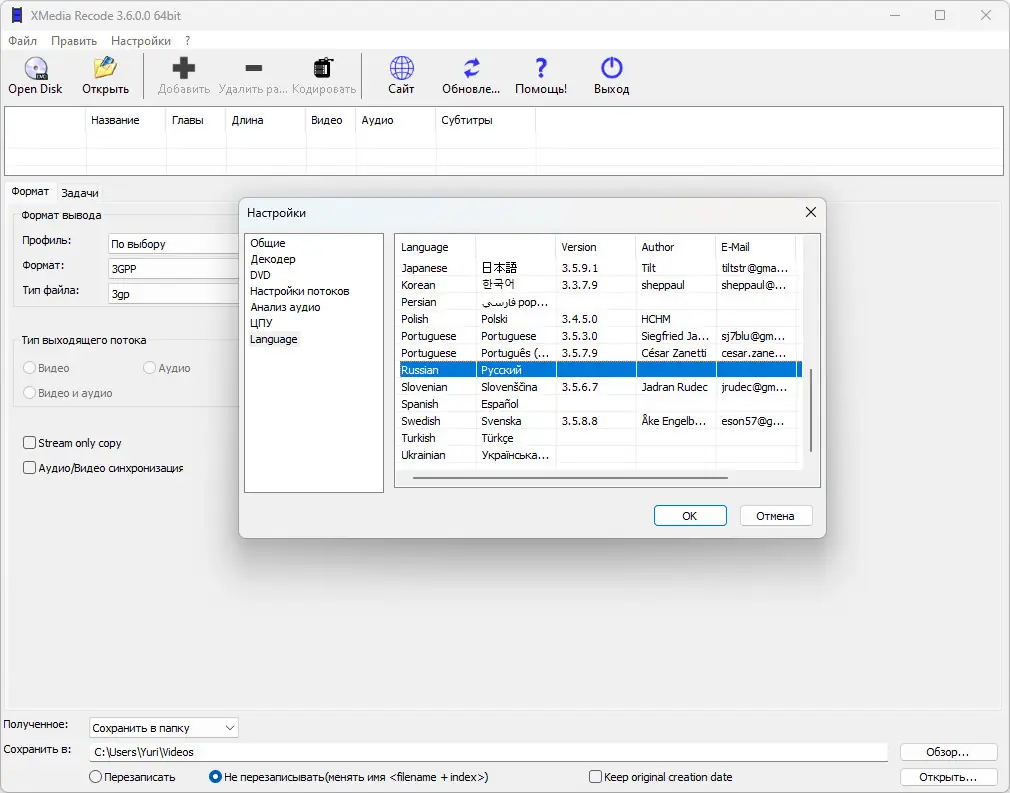Enable Аудио/Видео синхронизация checkbox

click(x=29, y=468)
